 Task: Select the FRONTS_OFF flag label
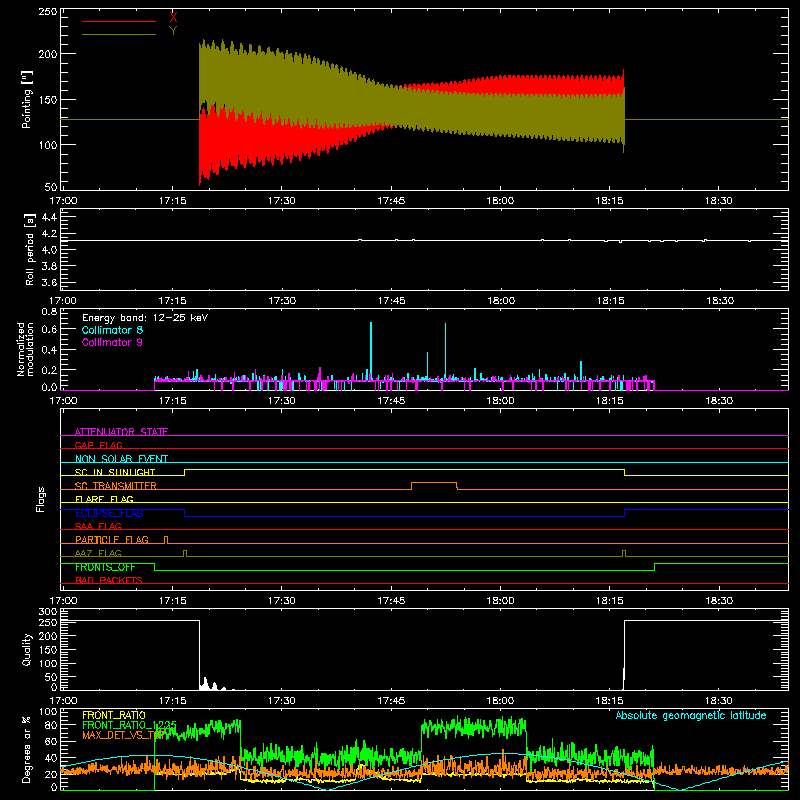click(x=105, y=567)
